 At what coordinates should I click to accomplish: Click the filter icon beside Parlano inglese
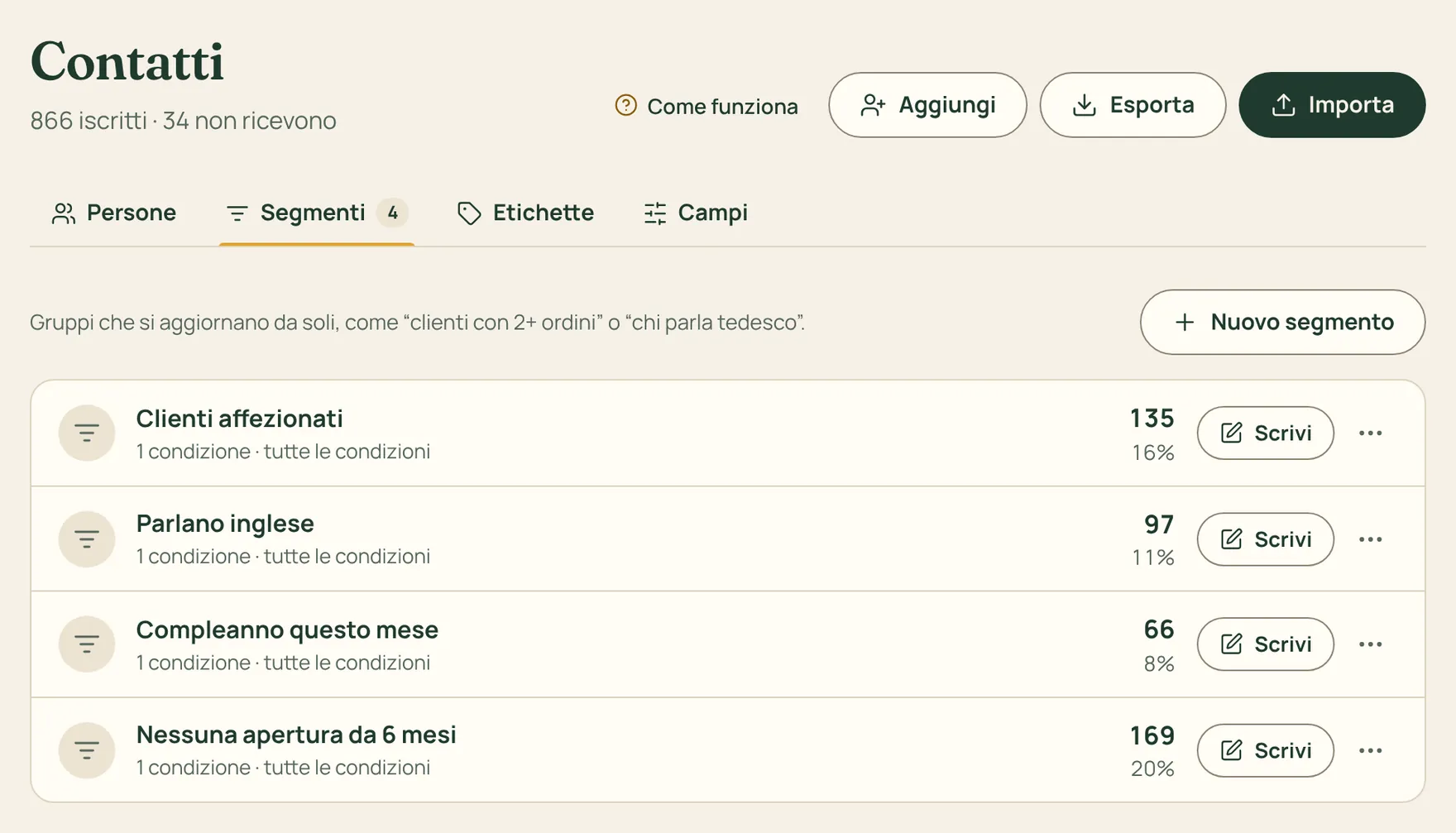tap(87, 539)
